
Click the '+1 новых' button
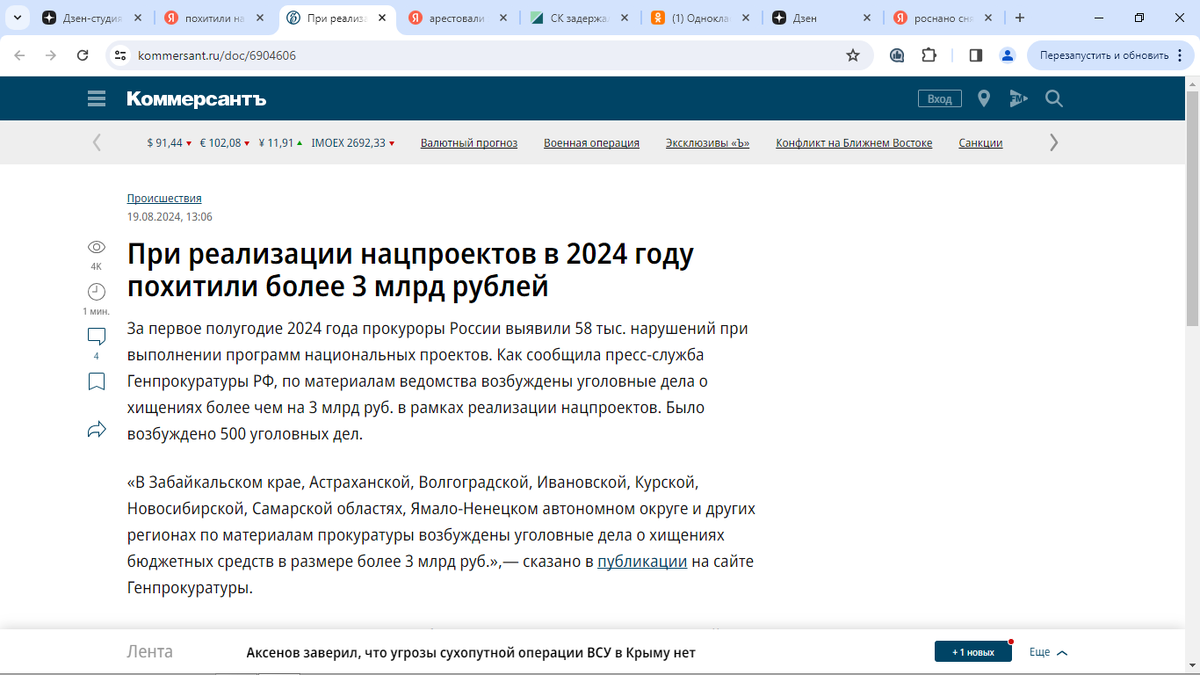click(973, 652)
